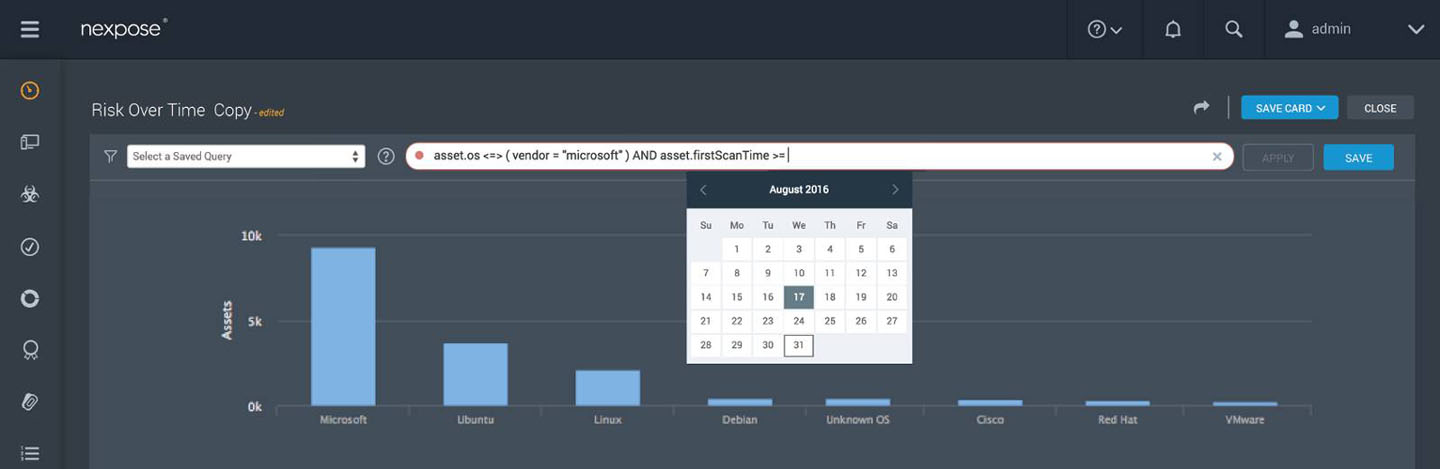Go to previous month in calendar
Screen dimensions: 1440x469
(x=703, y=190)
